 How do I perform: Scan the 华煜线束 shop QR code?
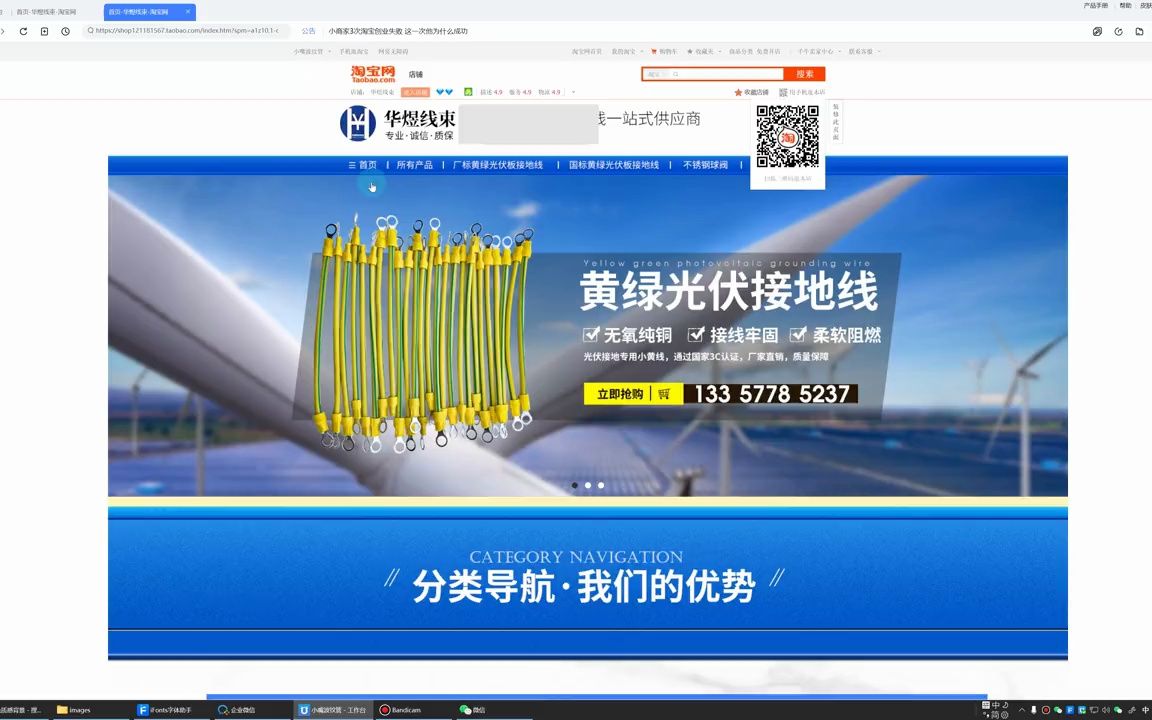point(787,137)
